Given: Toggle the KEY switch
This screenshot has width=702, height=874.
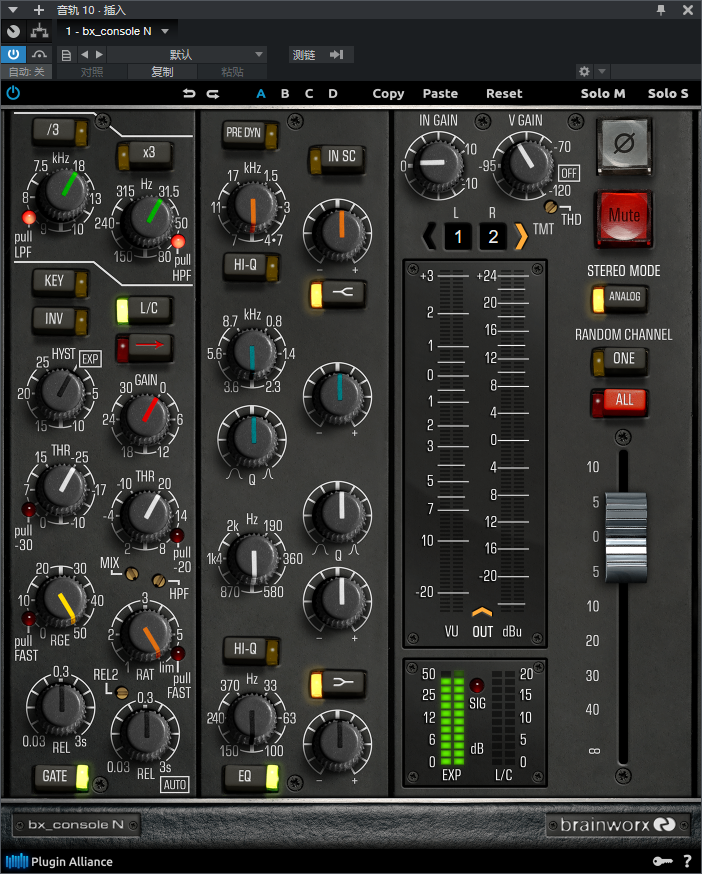Looking at the screenshot, I should click(60, 281).
